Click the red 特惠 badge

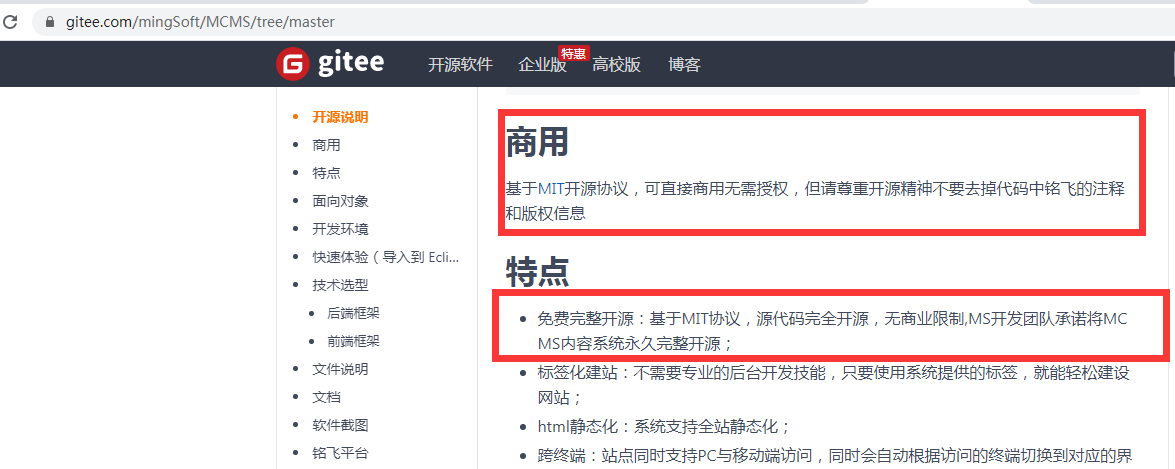pos(573,53)
